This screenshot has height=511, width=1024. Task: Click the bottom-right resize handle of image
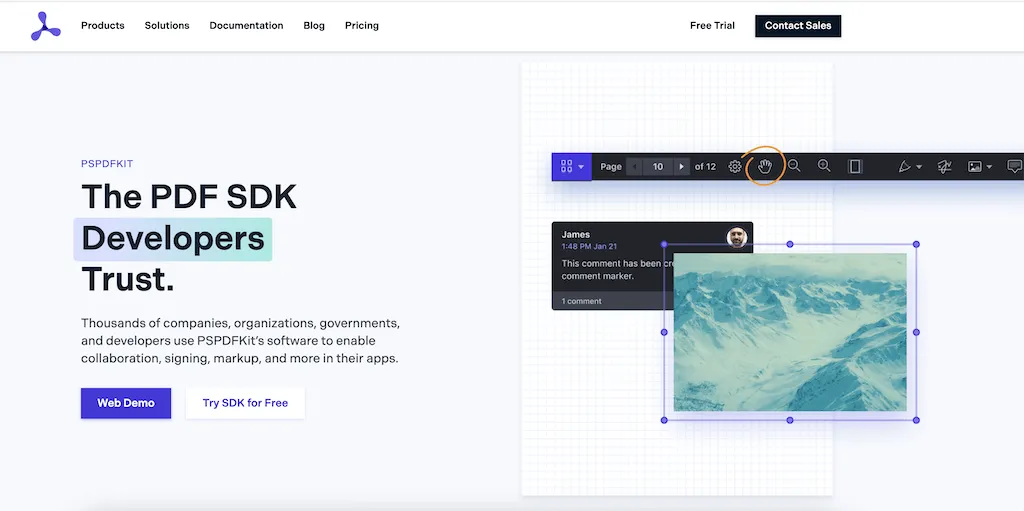(916, 420)
